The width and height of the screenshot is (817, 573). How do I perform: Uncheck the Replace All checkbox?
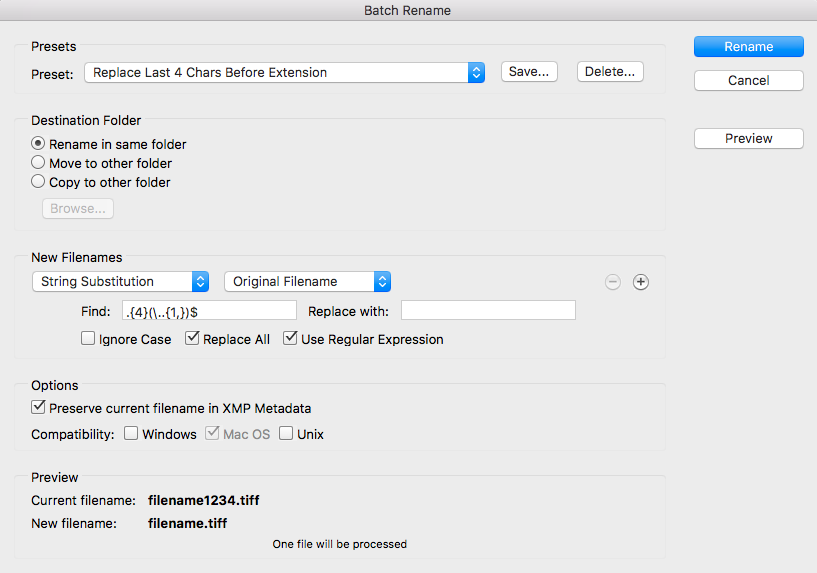pyautogui.click(x=193, y=339)
